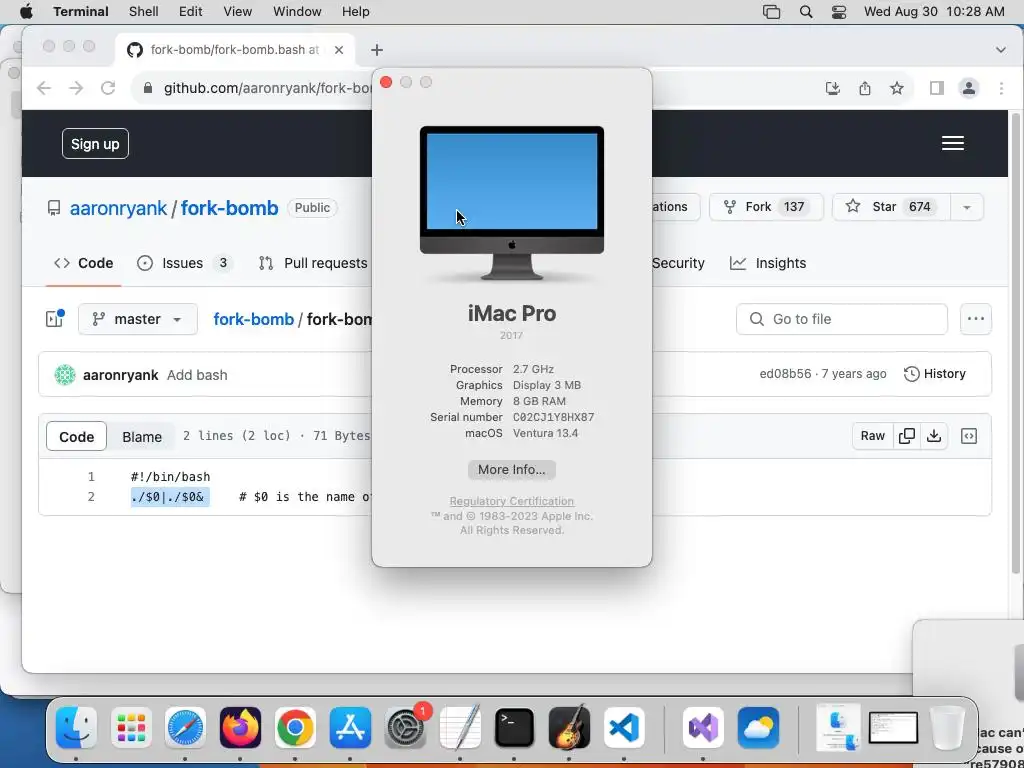This screenshot has height=768, width=1024.
Task: Copy raw file contents icon
Action: [x=906, y=436]
